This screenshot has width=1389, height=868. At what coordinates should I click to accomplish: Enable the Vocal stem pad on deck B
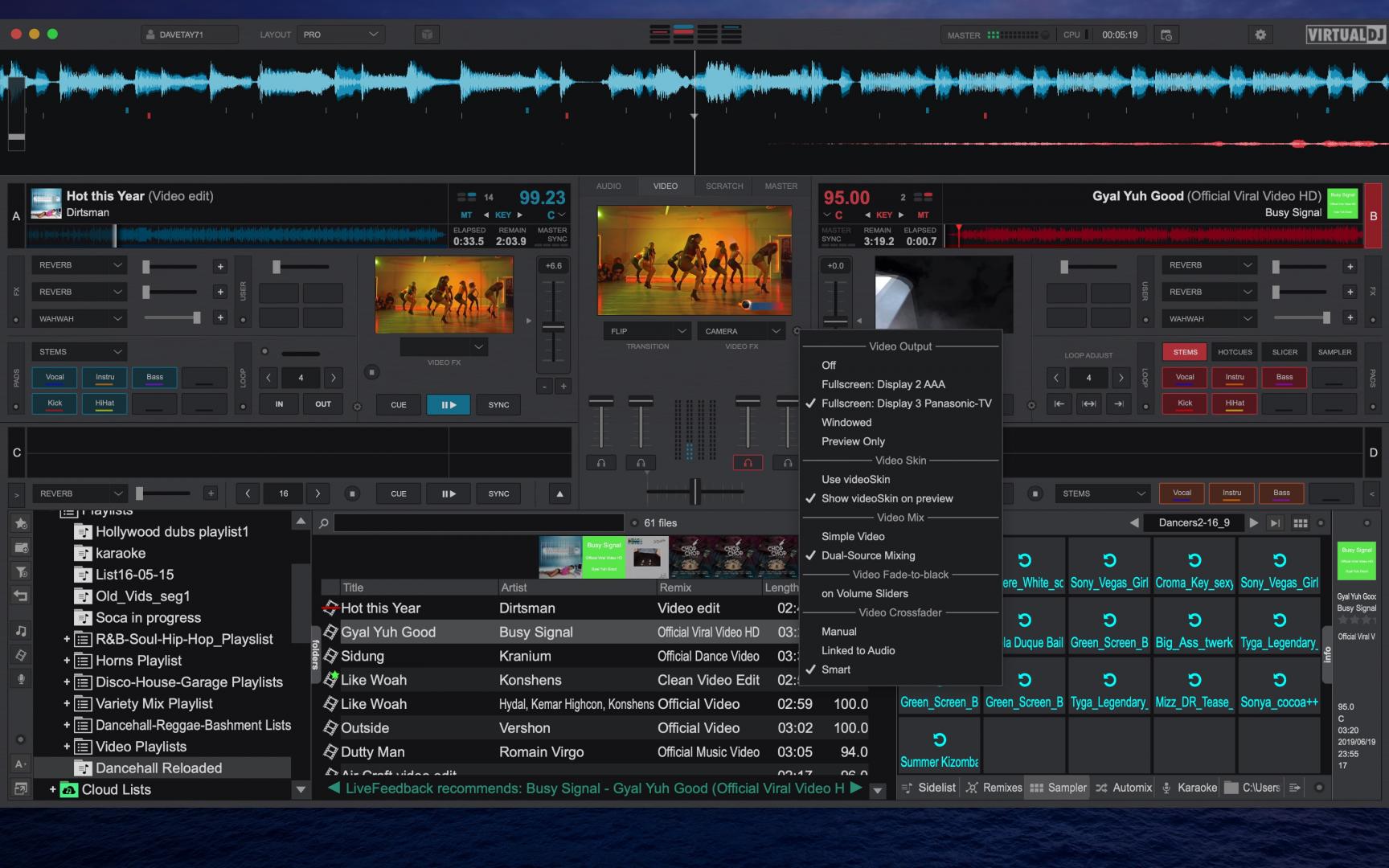(1184, 377)
